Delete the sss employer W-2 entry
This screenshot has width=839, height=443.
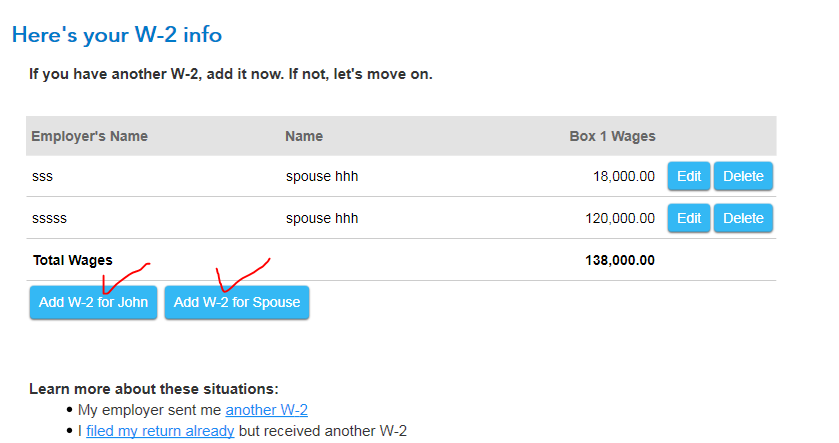pyautogui.click(x=742, y=177)
